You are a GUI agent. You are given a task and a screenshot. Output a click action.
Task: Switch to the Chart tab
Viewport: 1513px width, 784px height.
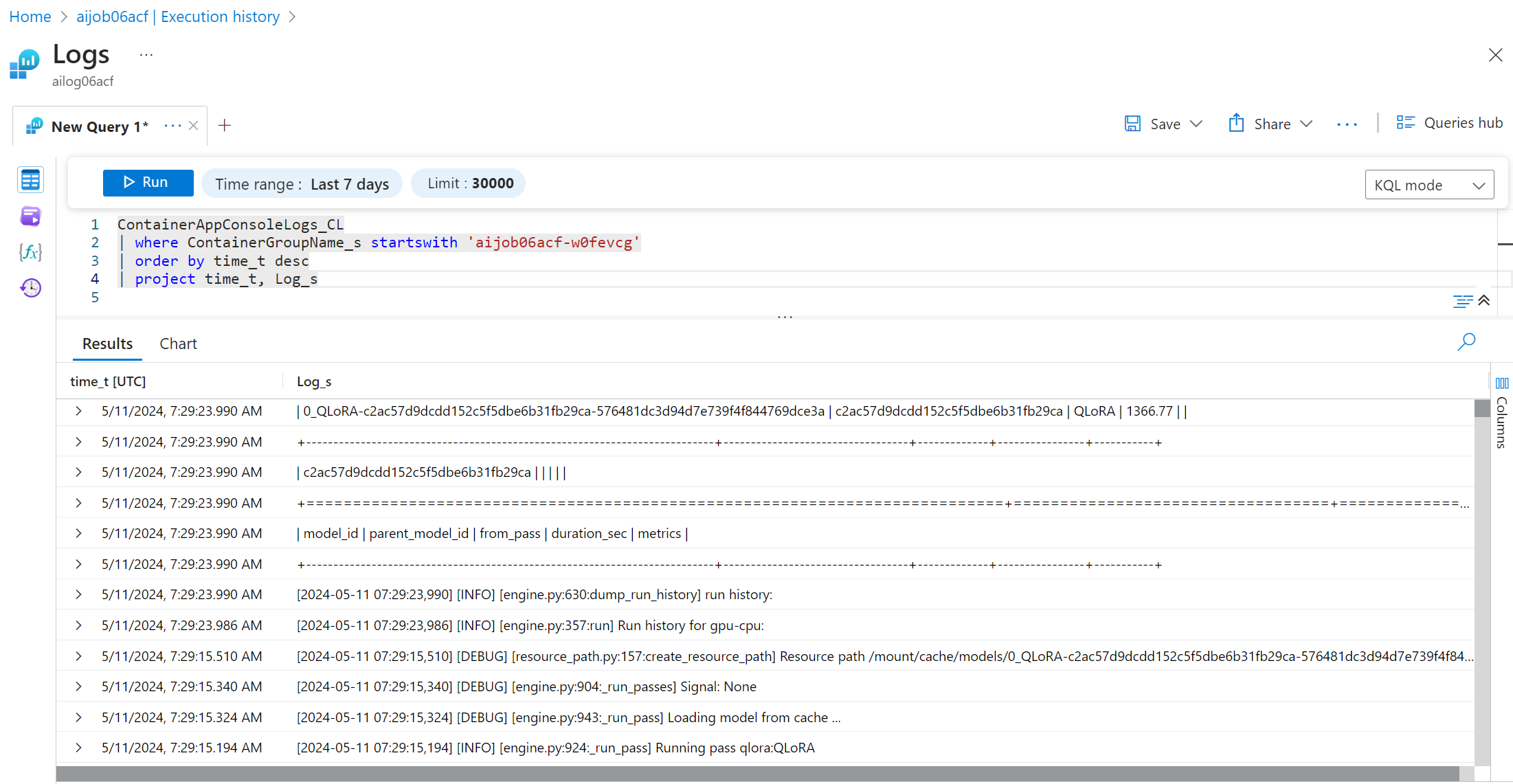tap(178, 344)
